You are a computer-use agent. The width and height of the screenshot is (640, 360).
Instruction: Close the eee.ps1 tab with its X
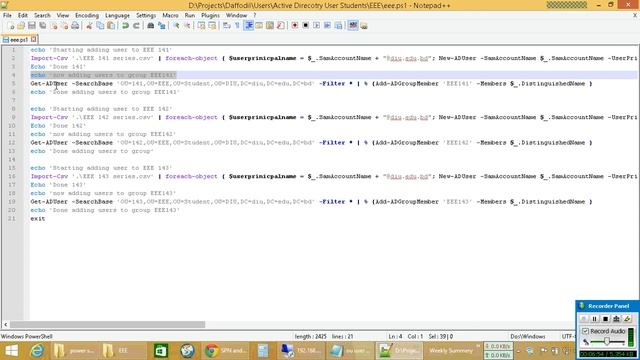pos(33,39)
